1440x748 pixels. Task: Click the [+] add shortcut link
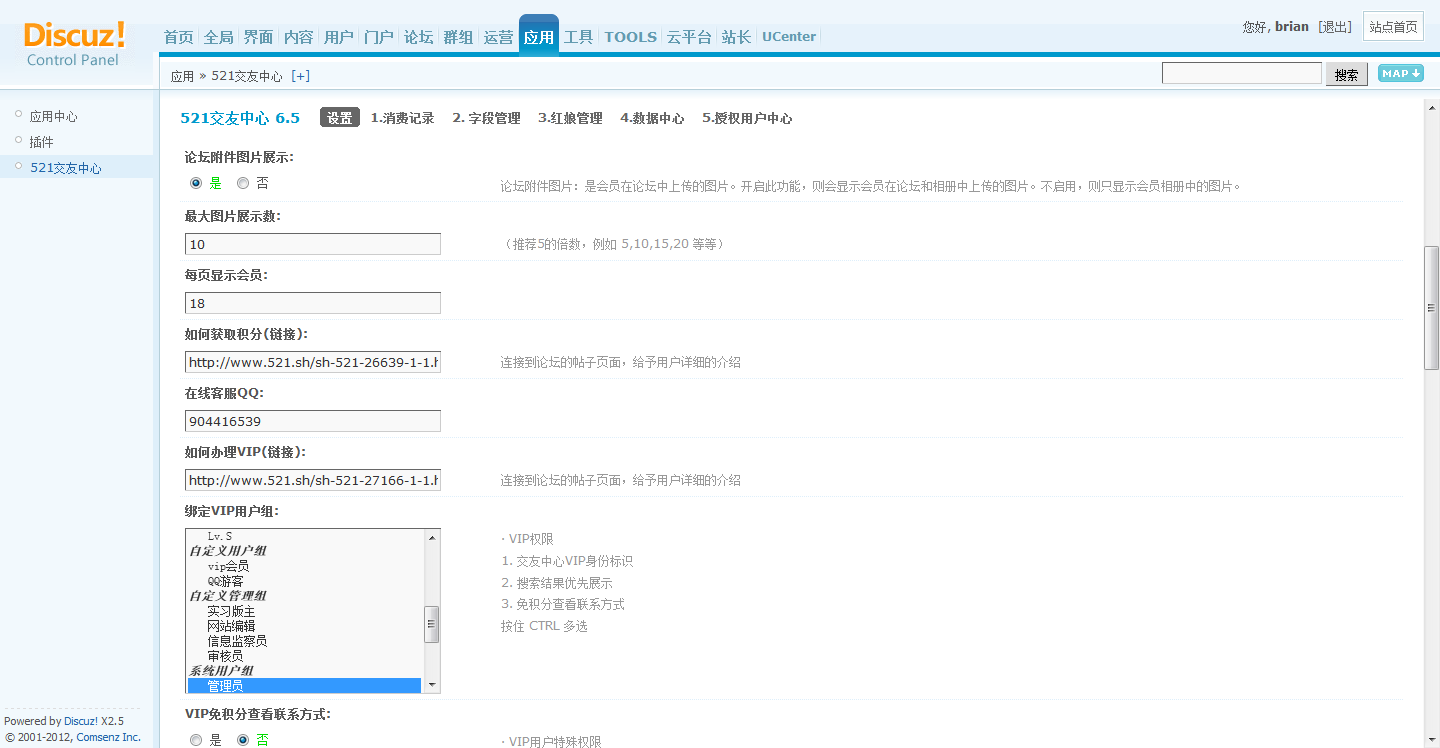[300, 76]
